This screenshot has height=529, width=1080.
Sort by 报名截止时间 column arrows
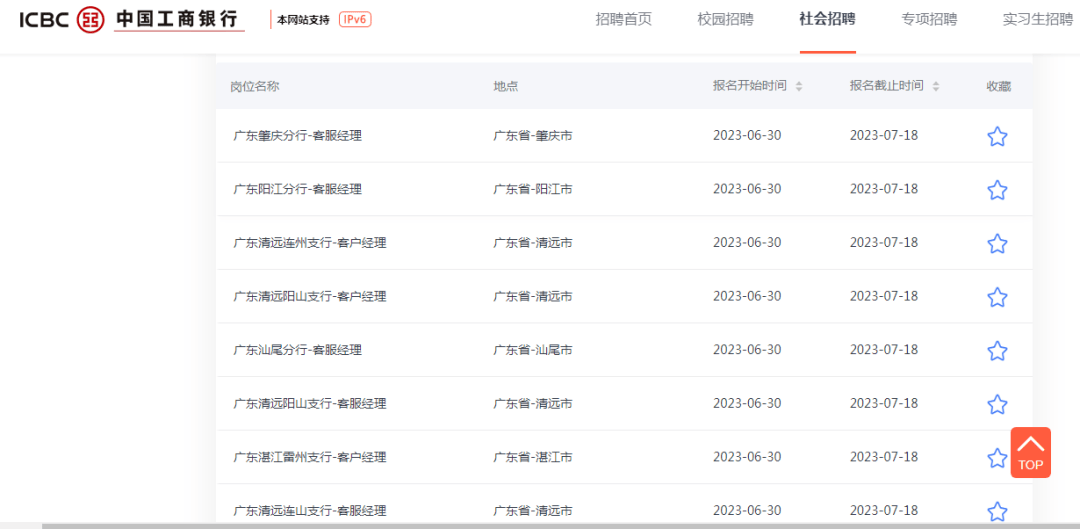pos(936,87)
